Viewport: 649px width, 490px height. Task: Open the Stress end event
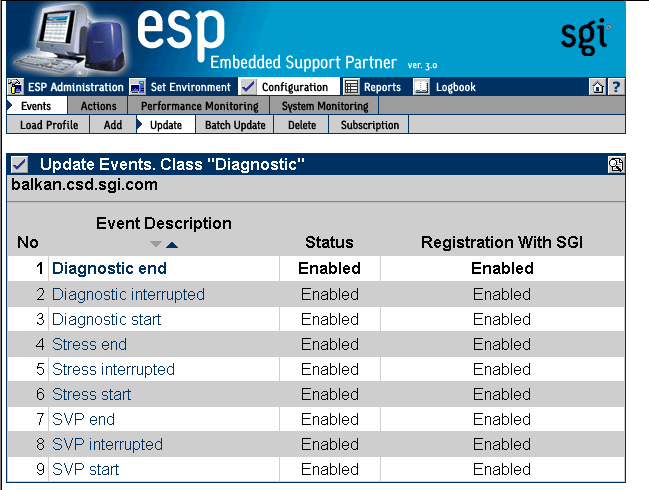(x=89, y=344)
